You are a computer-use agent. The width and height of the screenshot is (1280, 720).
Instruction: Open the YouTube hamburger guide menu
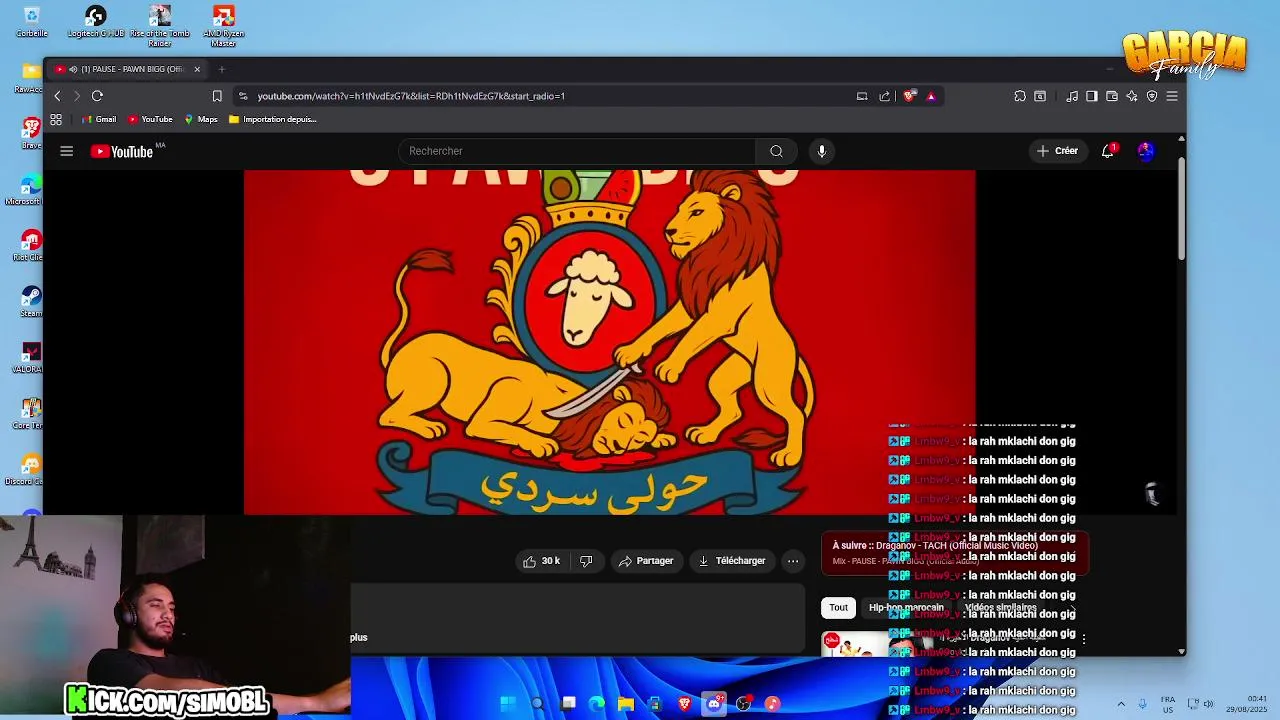pyautogui.click(x=66, y=151)
